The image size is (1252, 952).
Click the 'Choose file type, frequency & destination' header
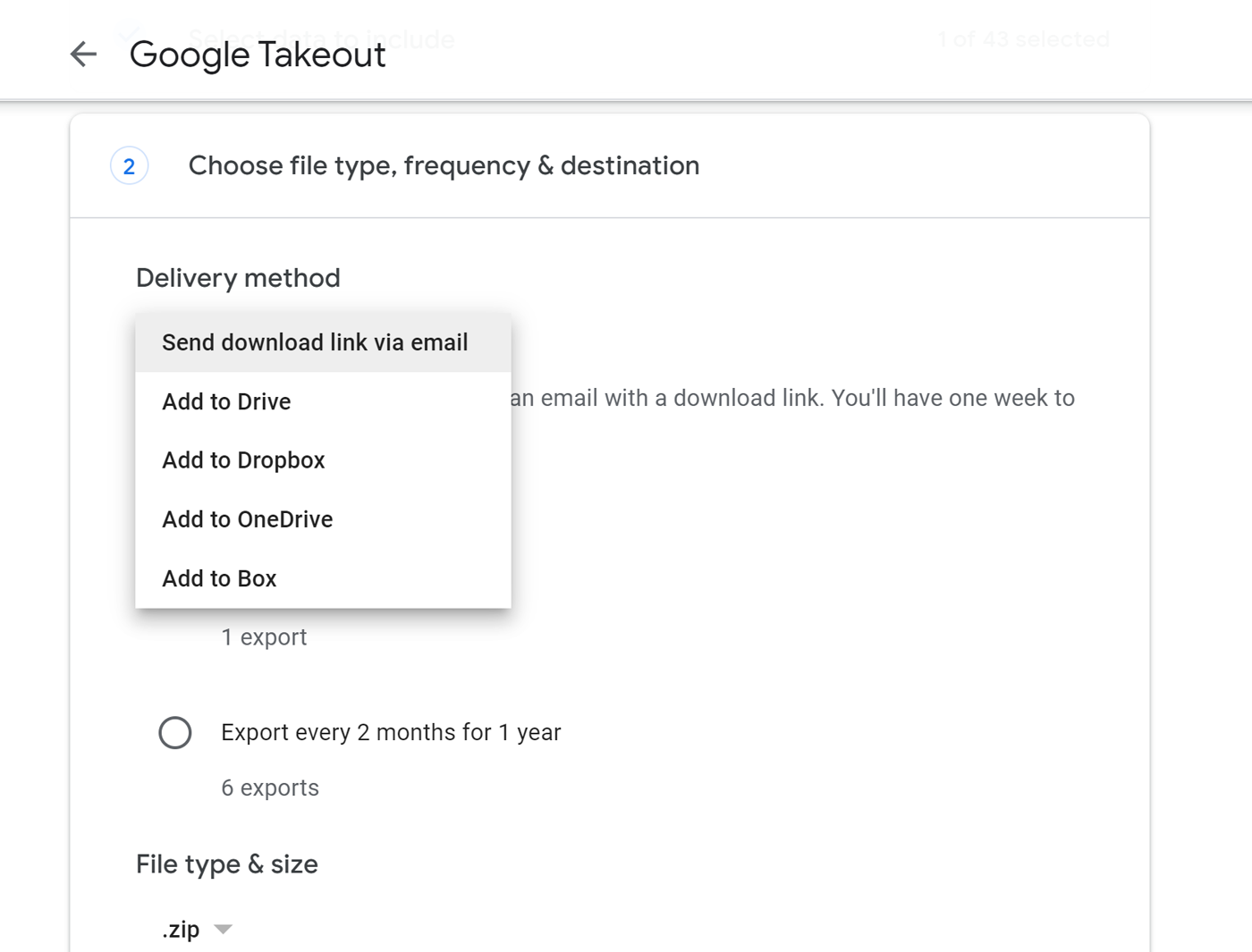pos(444,165)
